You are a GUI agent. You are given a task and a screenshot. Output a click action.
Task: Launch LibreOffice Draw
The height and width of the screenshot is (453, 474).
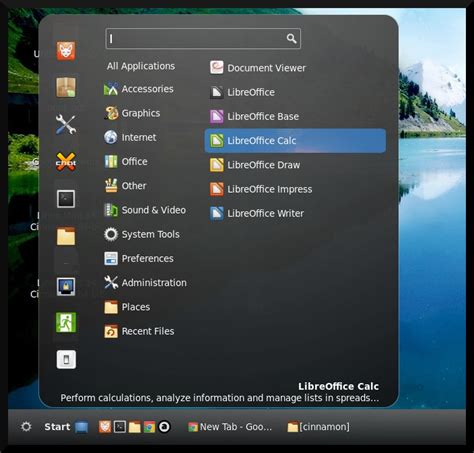[x=255, y=165]
